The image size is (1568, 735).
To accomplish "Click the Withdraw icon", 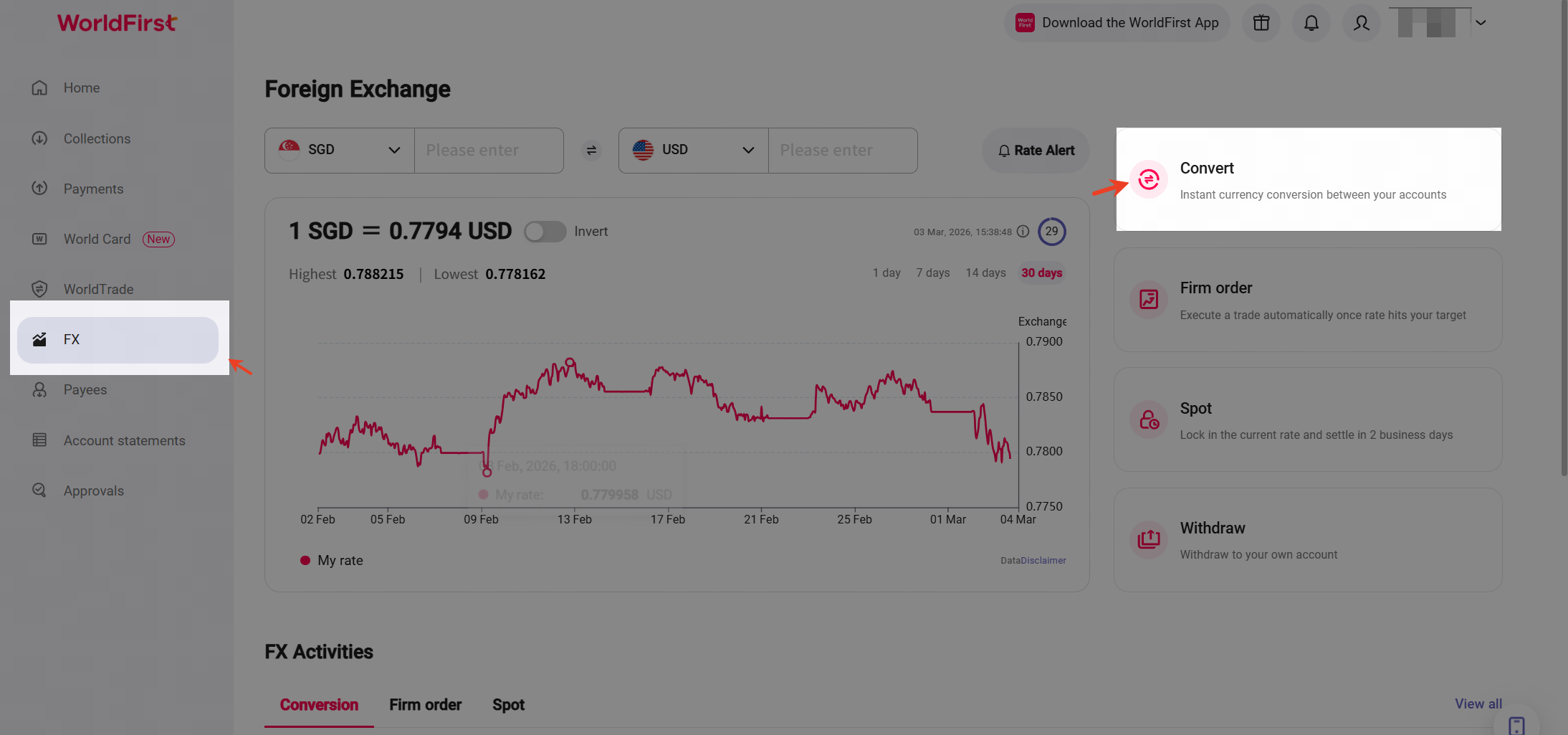I will pos(1149,539).
